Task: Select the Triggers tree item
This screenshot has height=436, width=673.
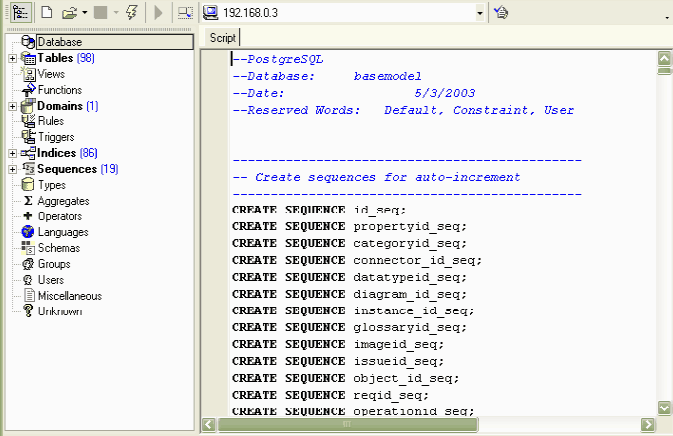Action: click(x=56, y=137)
